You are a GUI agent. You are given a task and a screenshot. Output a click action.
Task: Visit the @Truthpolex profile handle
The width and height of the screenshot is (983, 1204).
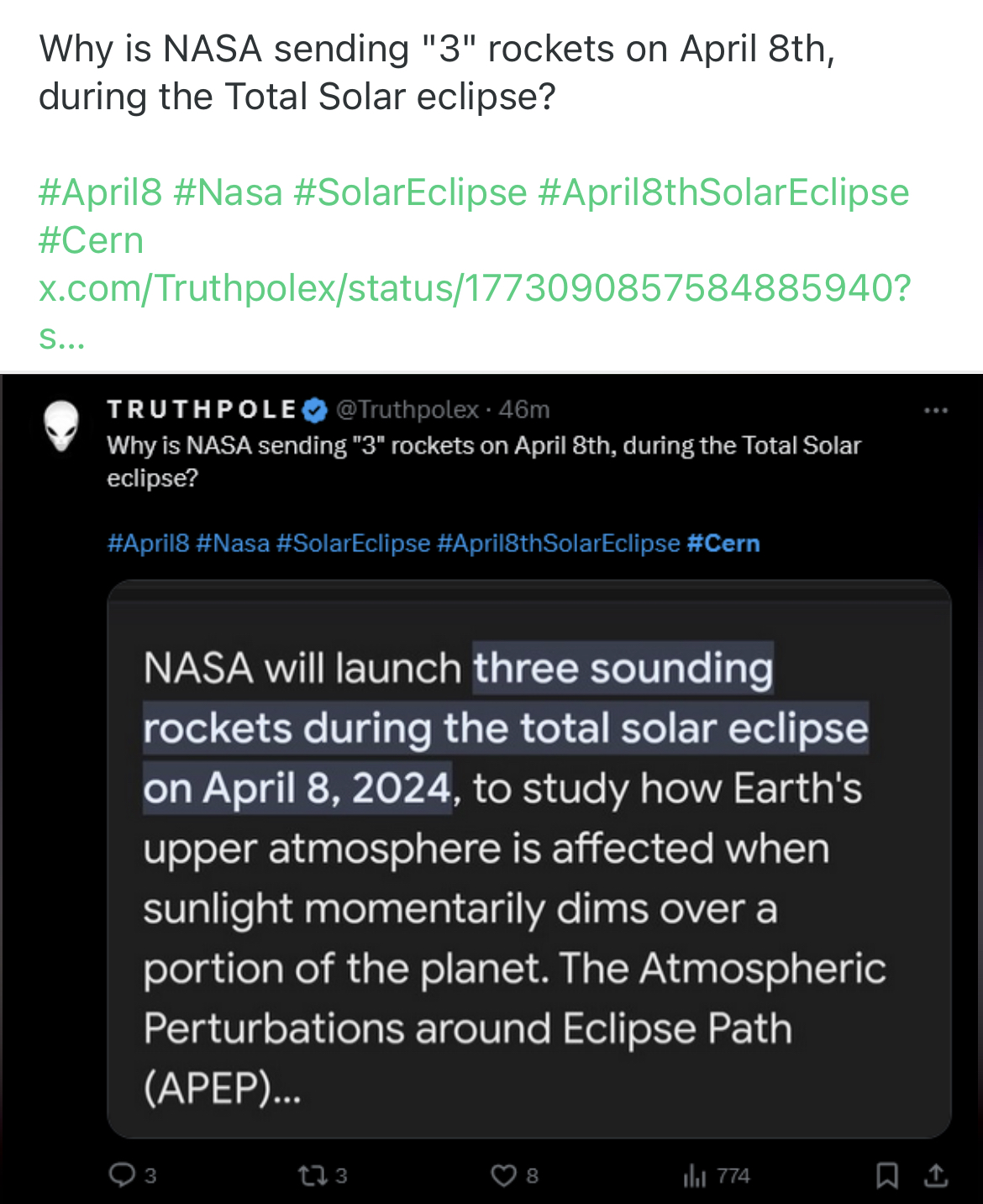(406, 410)
